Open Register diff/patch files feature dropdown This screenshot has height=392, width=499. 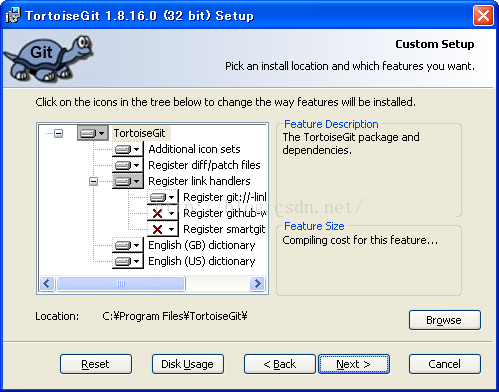tap(128, 165)
